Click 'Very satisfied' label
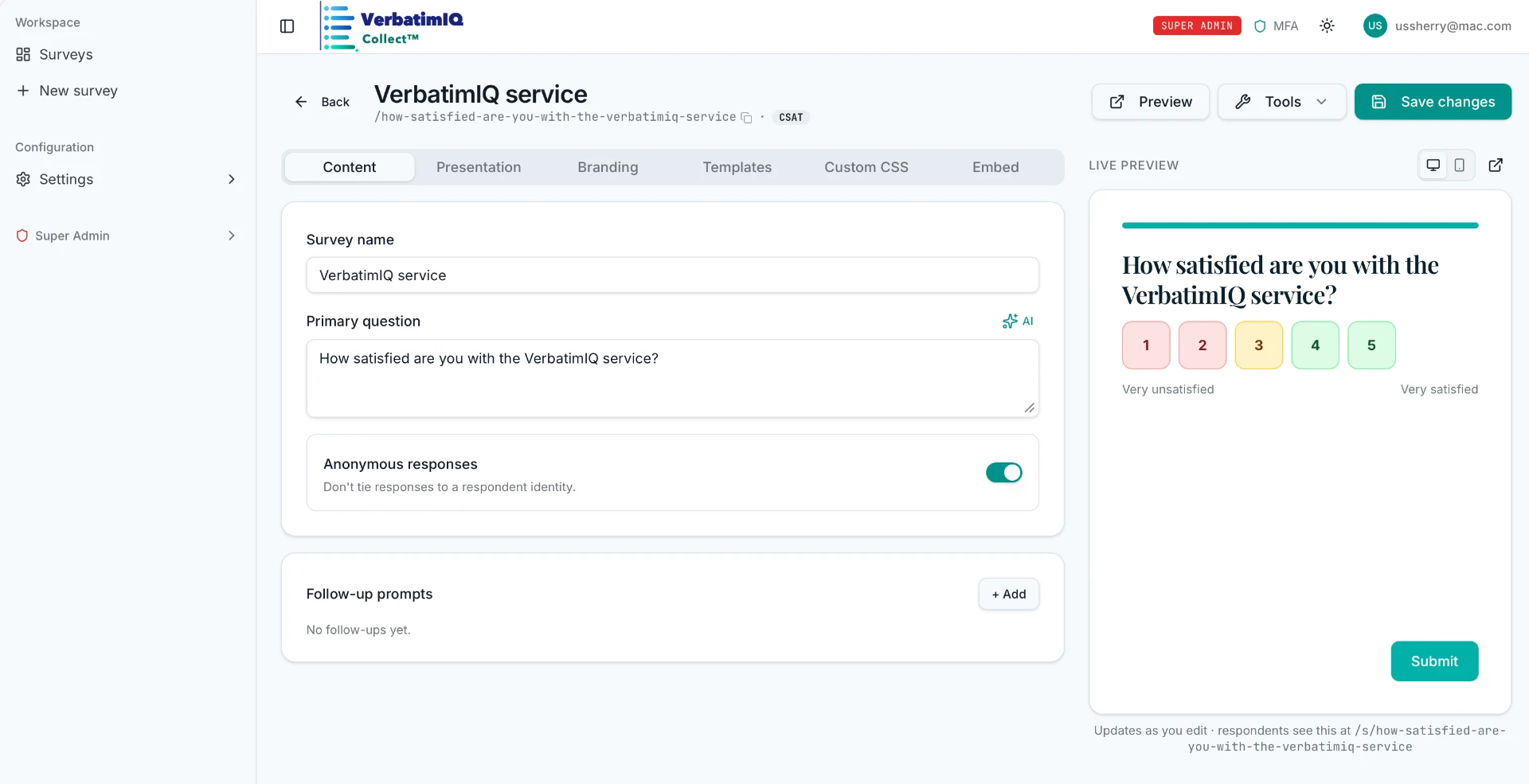This screenshot has height=784, width=1529. point(1439,389)
